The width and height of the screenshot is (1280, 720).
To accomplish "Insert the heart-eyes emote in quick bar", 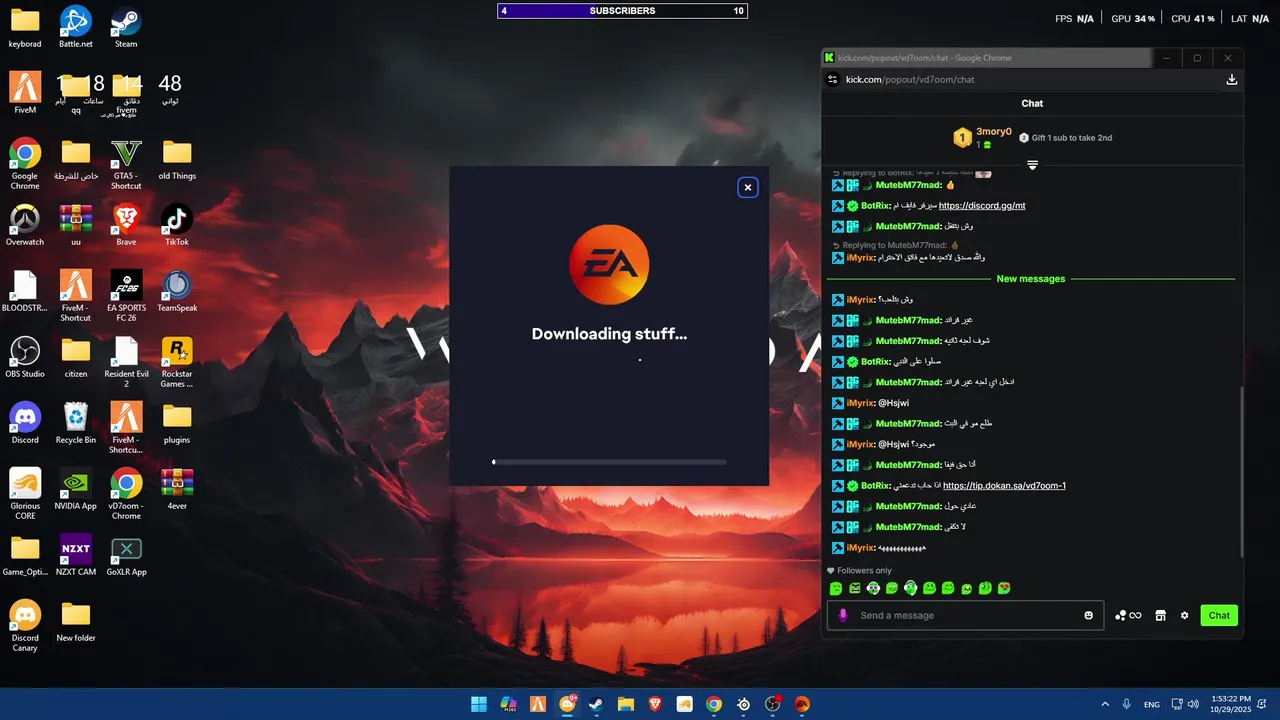I will click(x=1004, y=588).
